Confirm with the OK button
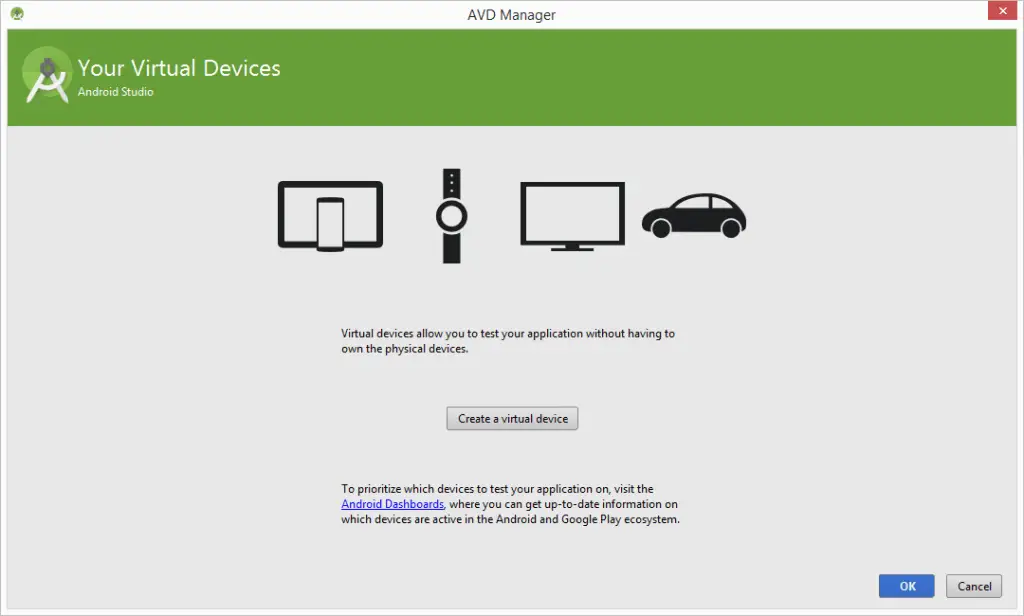Viewport: 1024px width, 616px height. [906, 586]
